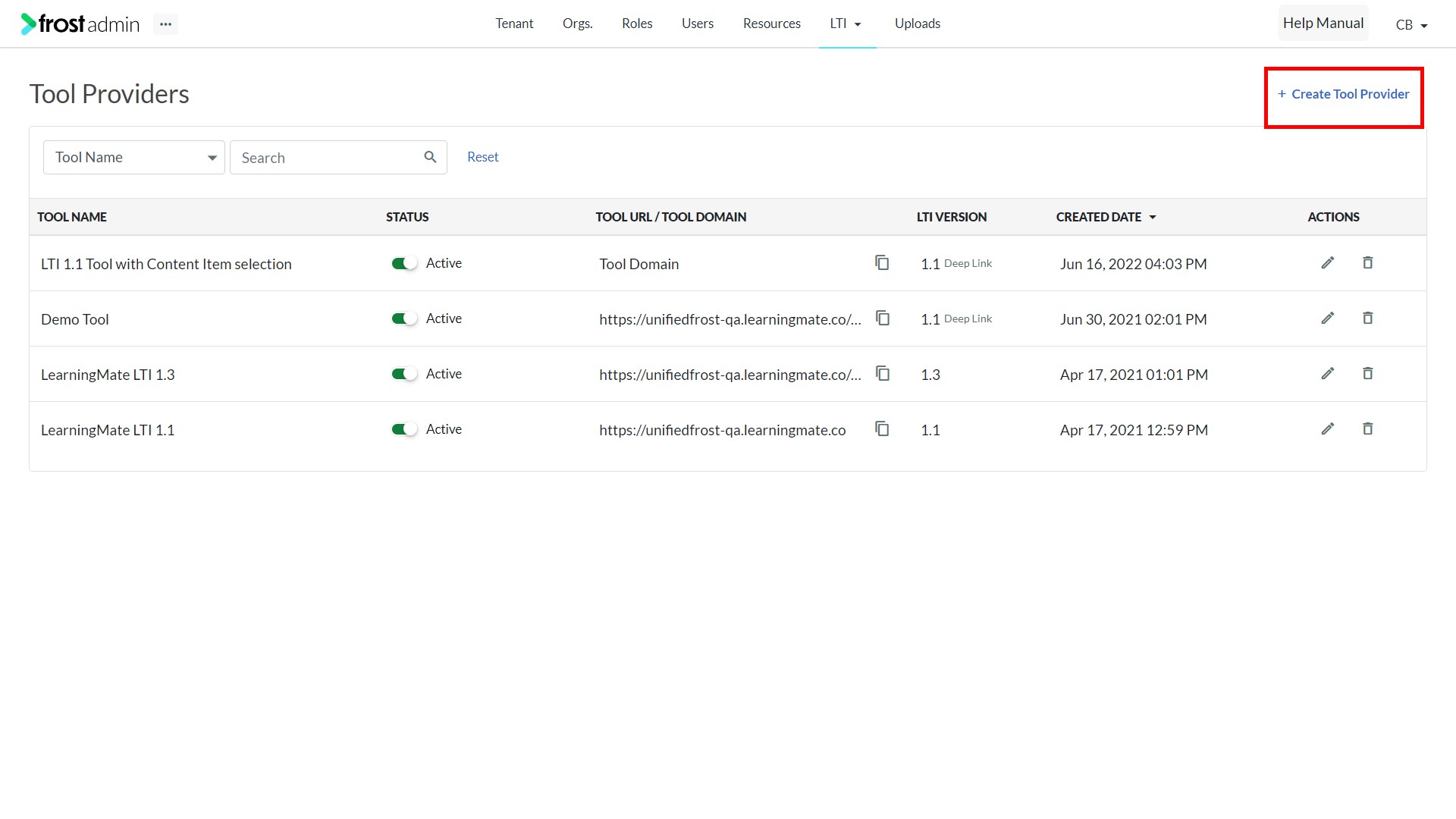
Task: Open the Users tab
Action: (698, 24)
